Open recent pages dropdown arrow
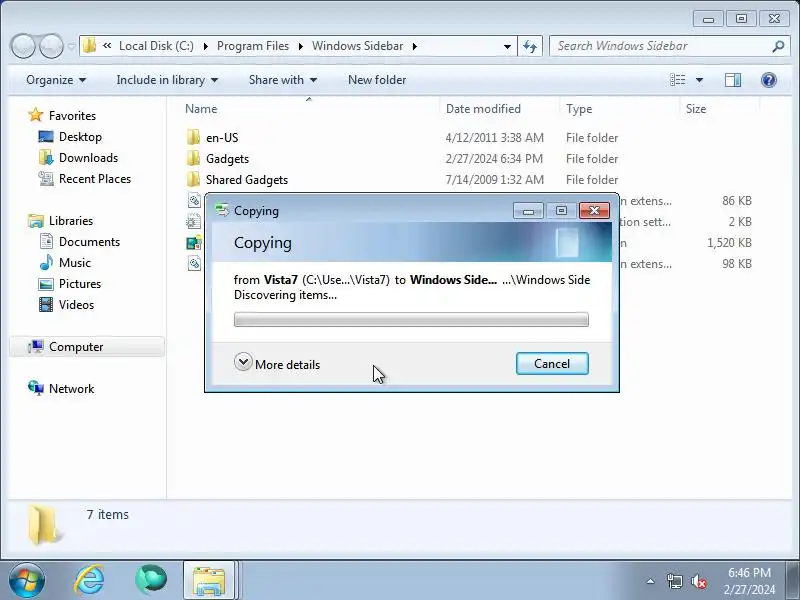Image resolution: width=800 pixels, height=600 pixels. (x=71, y=46)
